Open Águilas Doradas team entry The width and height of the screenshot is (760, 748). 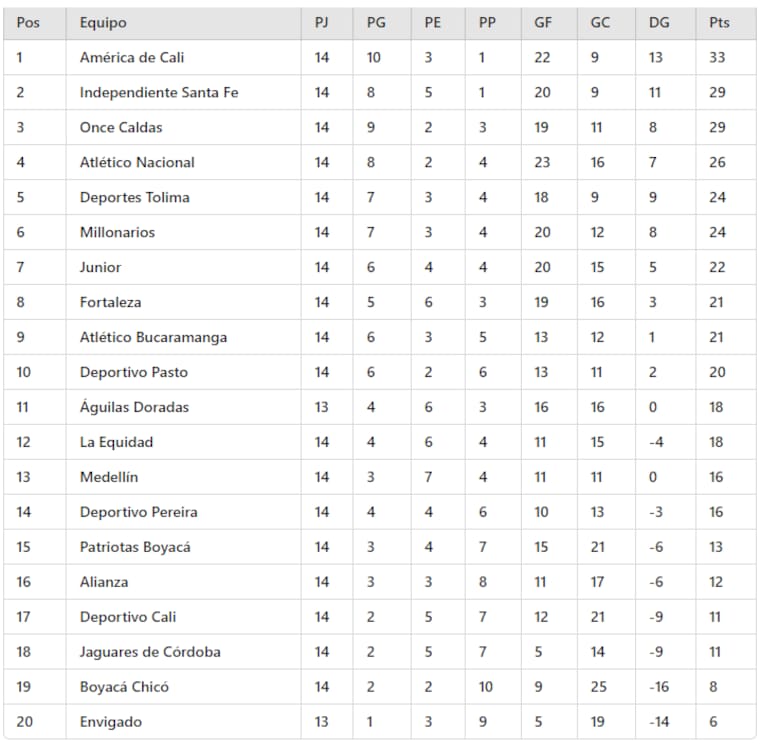134,408
